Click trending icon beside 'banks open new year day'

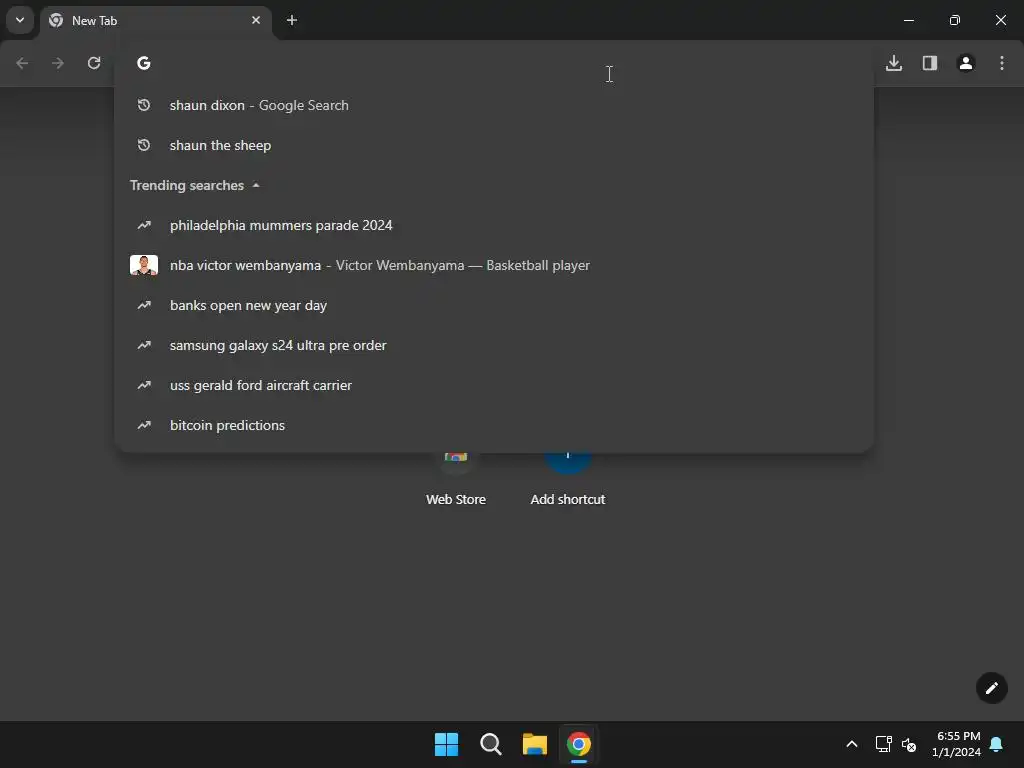point(144,305)
